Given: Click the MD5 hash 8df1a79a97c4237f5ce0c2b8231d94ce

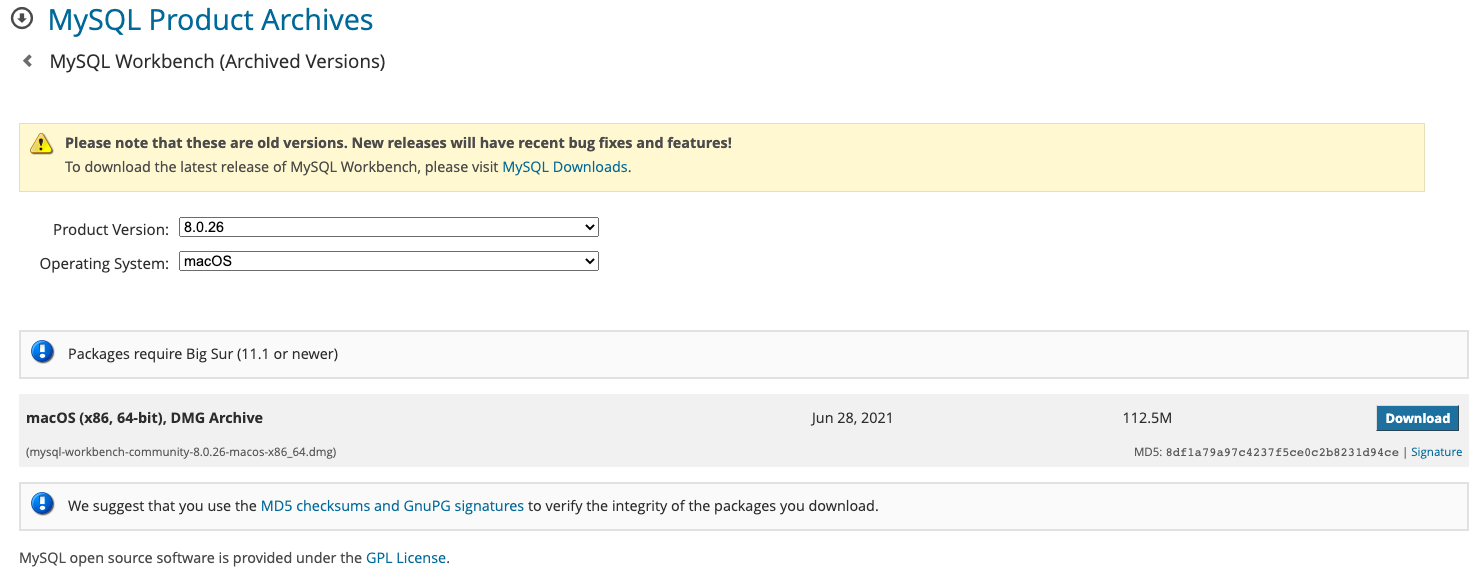Looking at the screenshot, I should coord(1282,452).
